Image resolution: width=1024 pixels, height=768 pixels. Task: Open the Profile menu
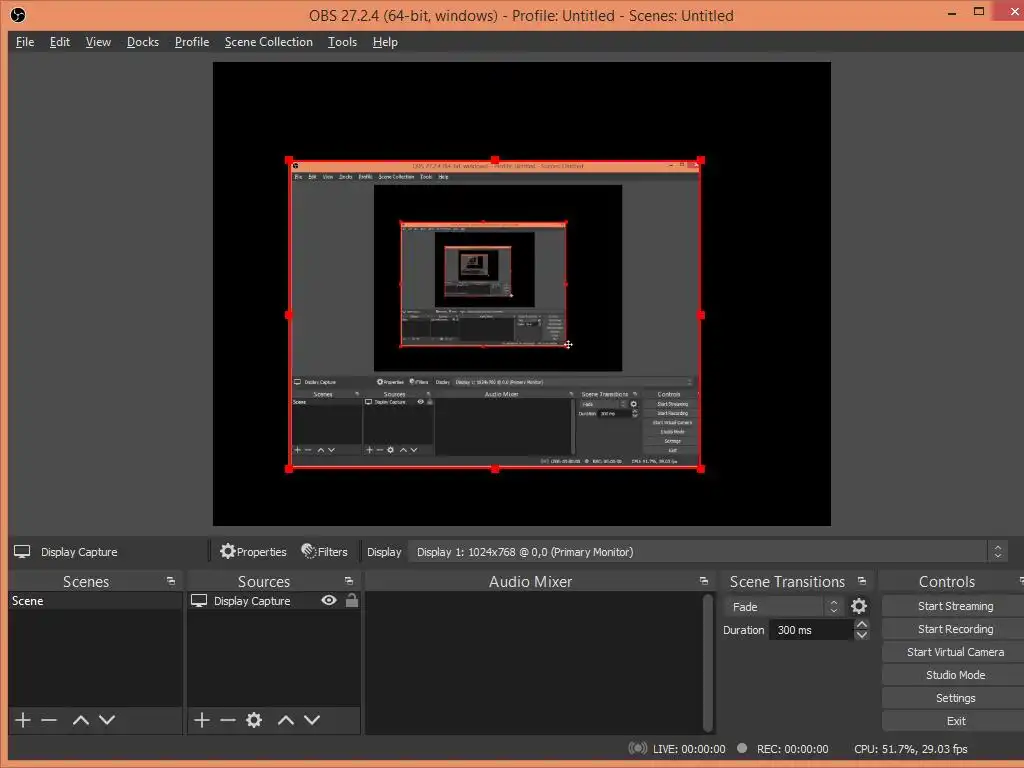(191, 42)
